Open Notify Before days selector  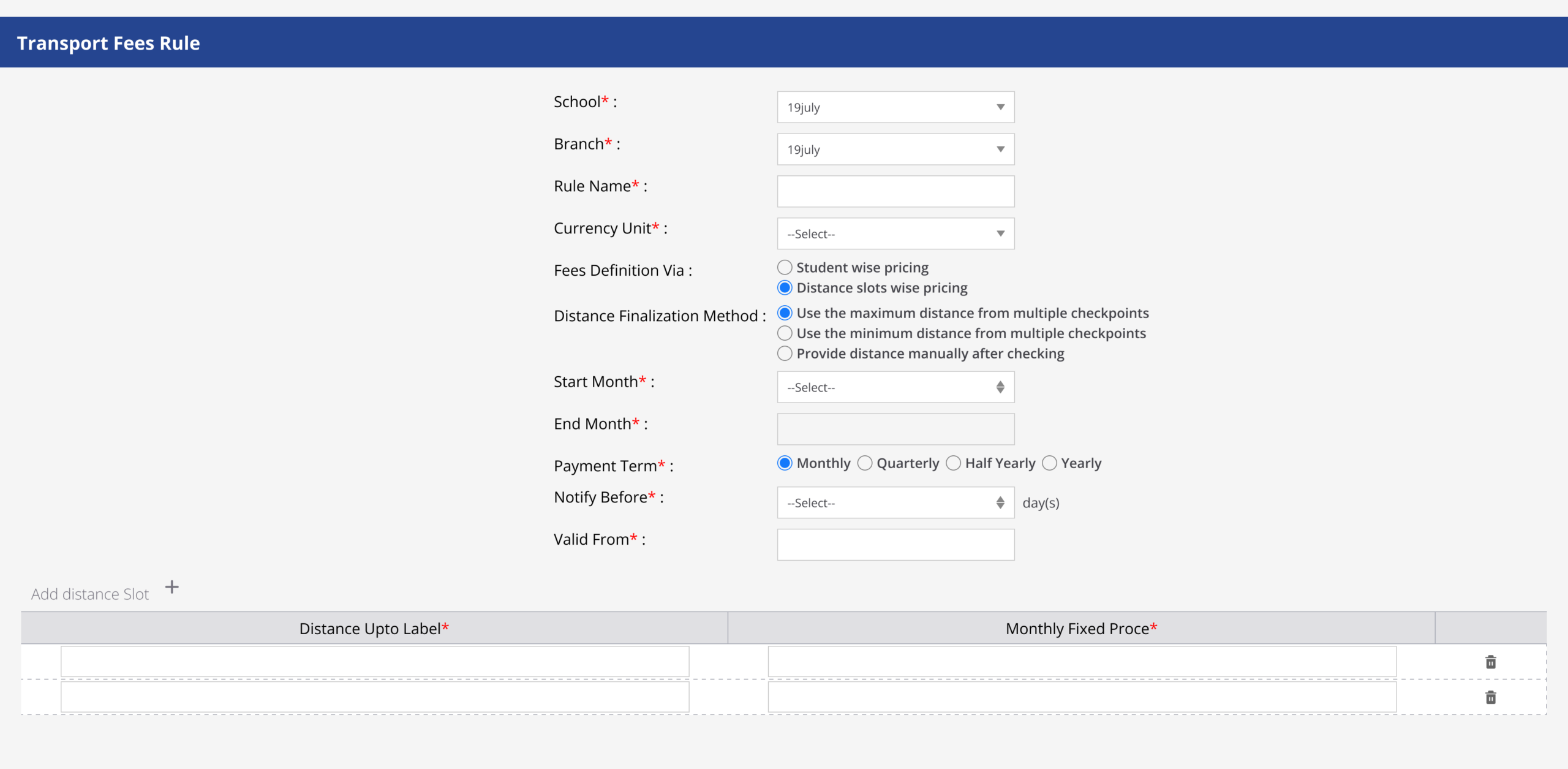[x=895, y=503]
